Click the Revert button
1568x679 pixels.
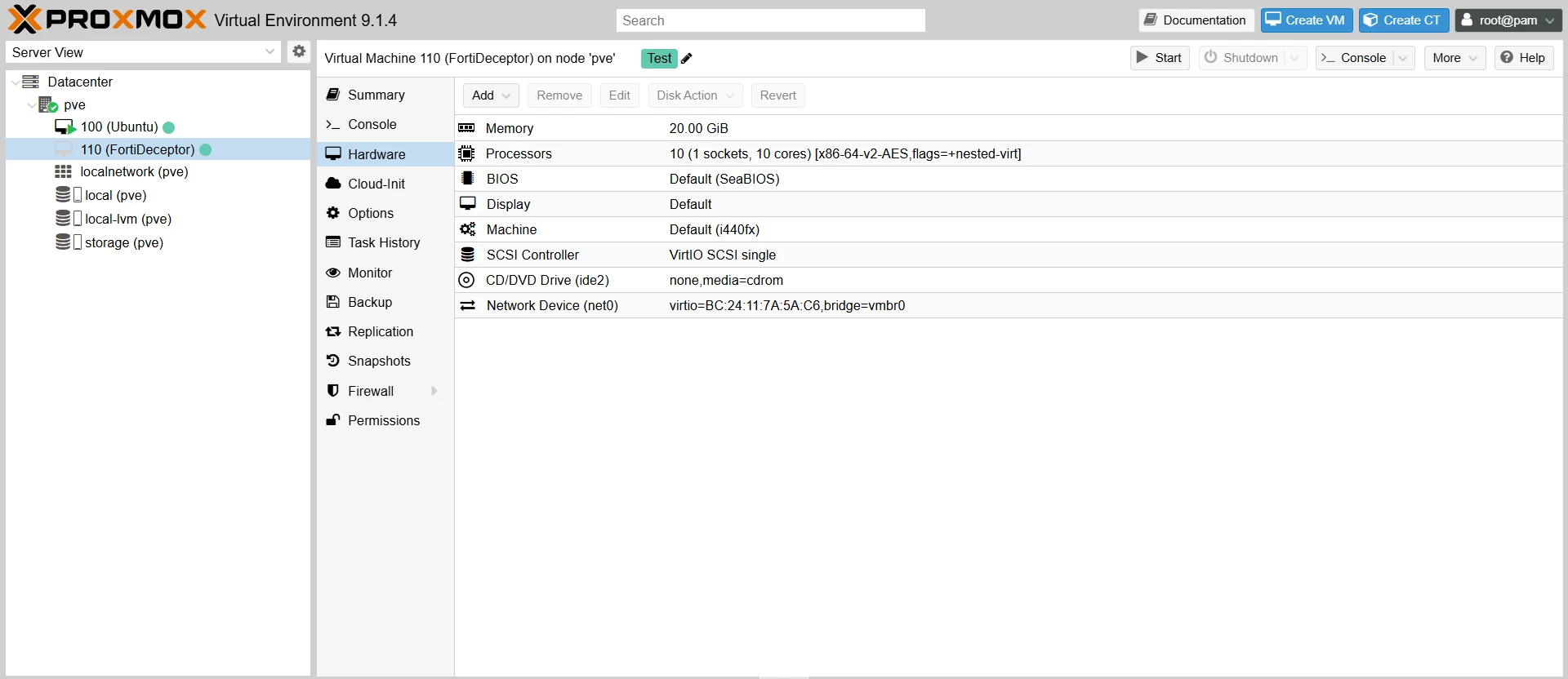pos(778,95)
